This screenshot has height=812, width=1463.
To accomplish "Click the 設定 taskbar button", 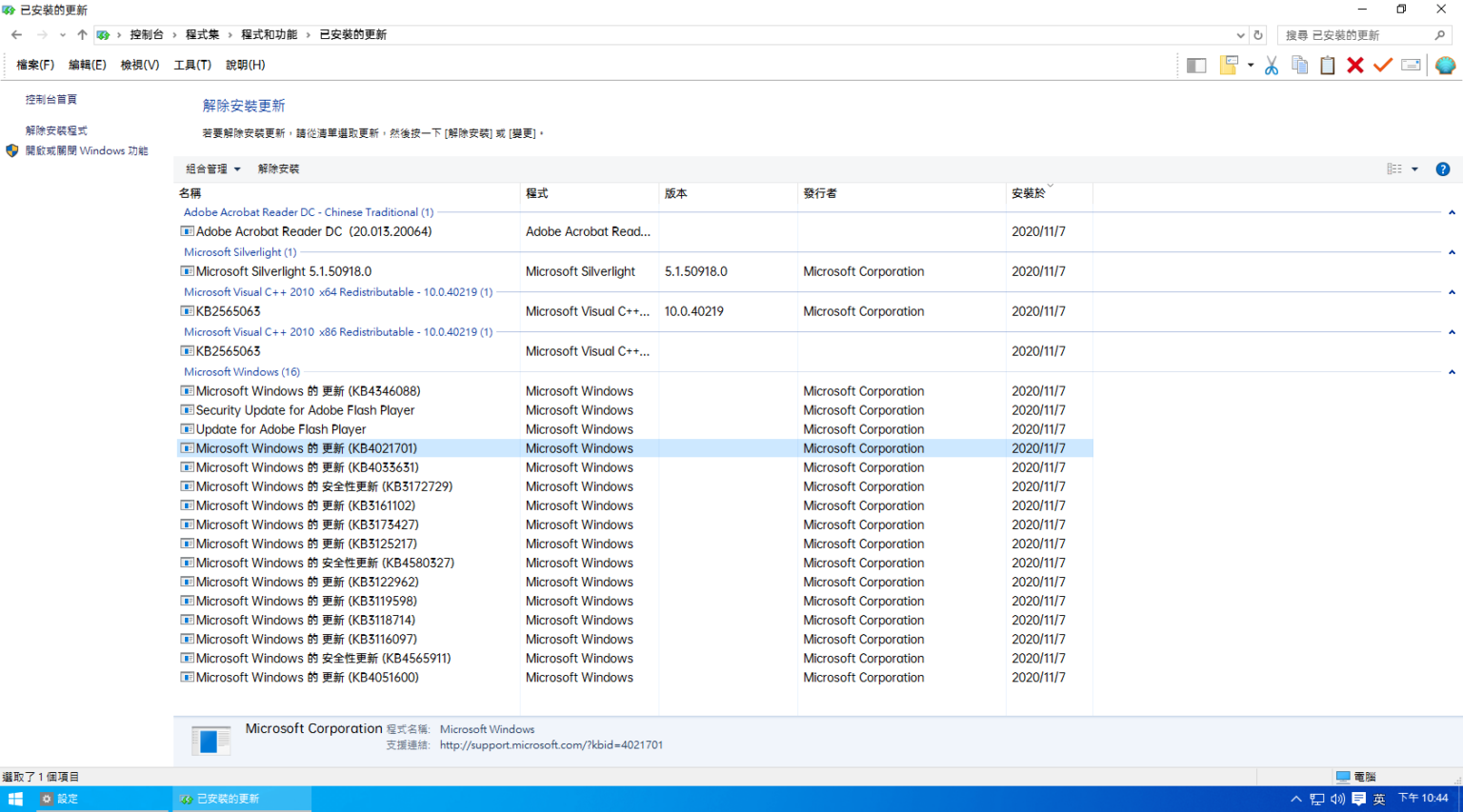I will 105,799.
